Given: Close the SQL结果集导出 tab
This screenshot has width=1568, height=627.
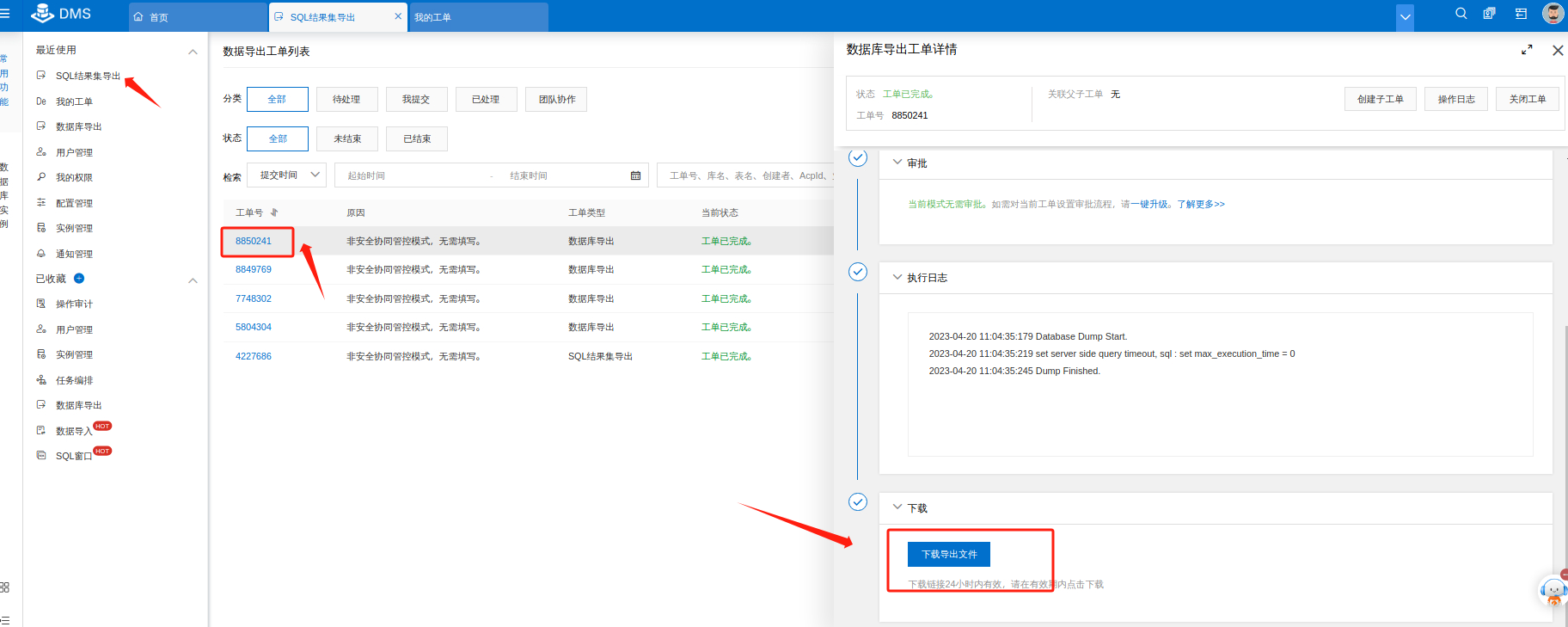Looking at the screenshot, I should [398, 16].
